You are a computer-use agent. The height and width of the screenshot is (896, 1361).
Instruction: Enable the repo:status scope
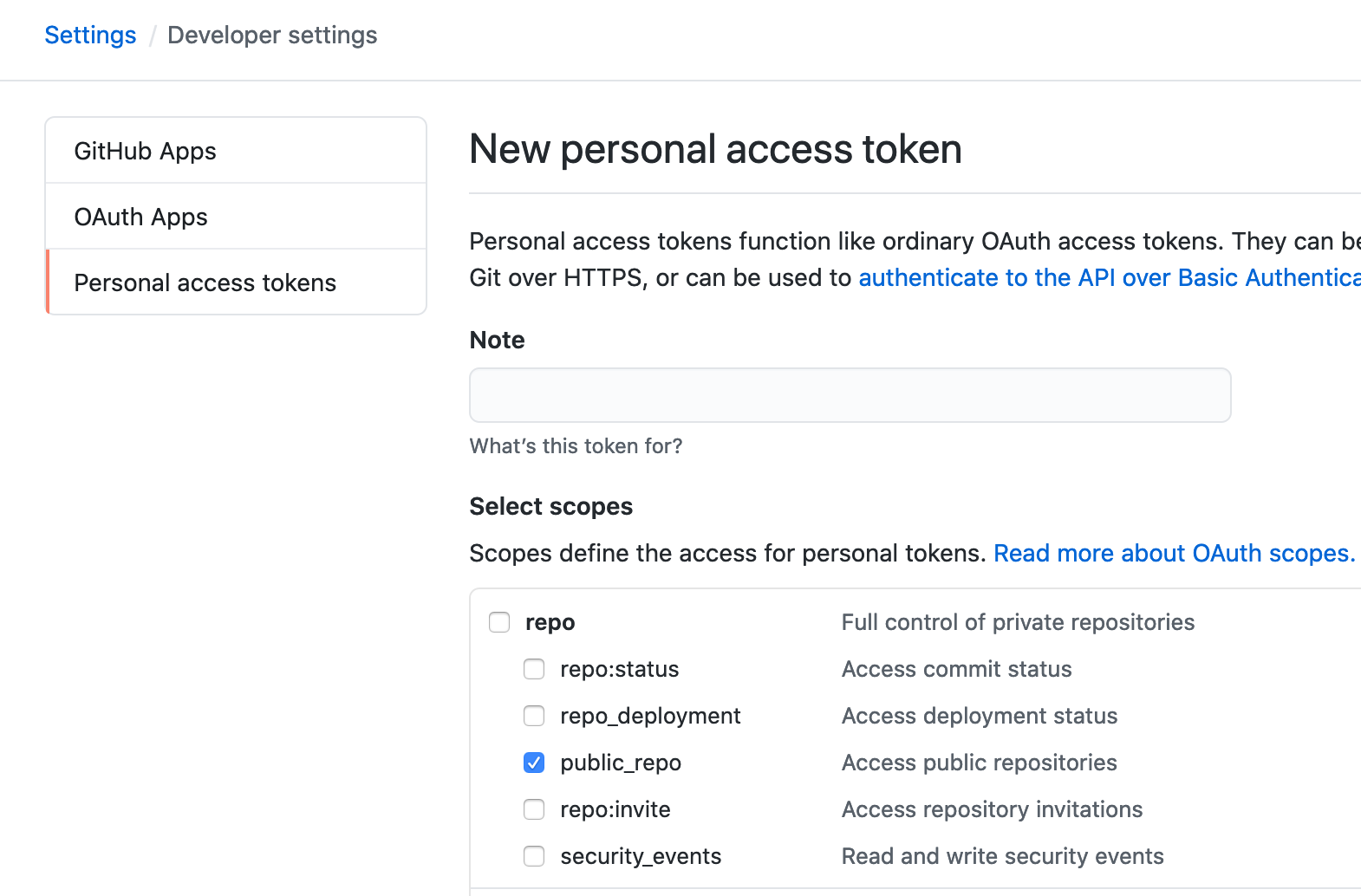coord(534,669)
